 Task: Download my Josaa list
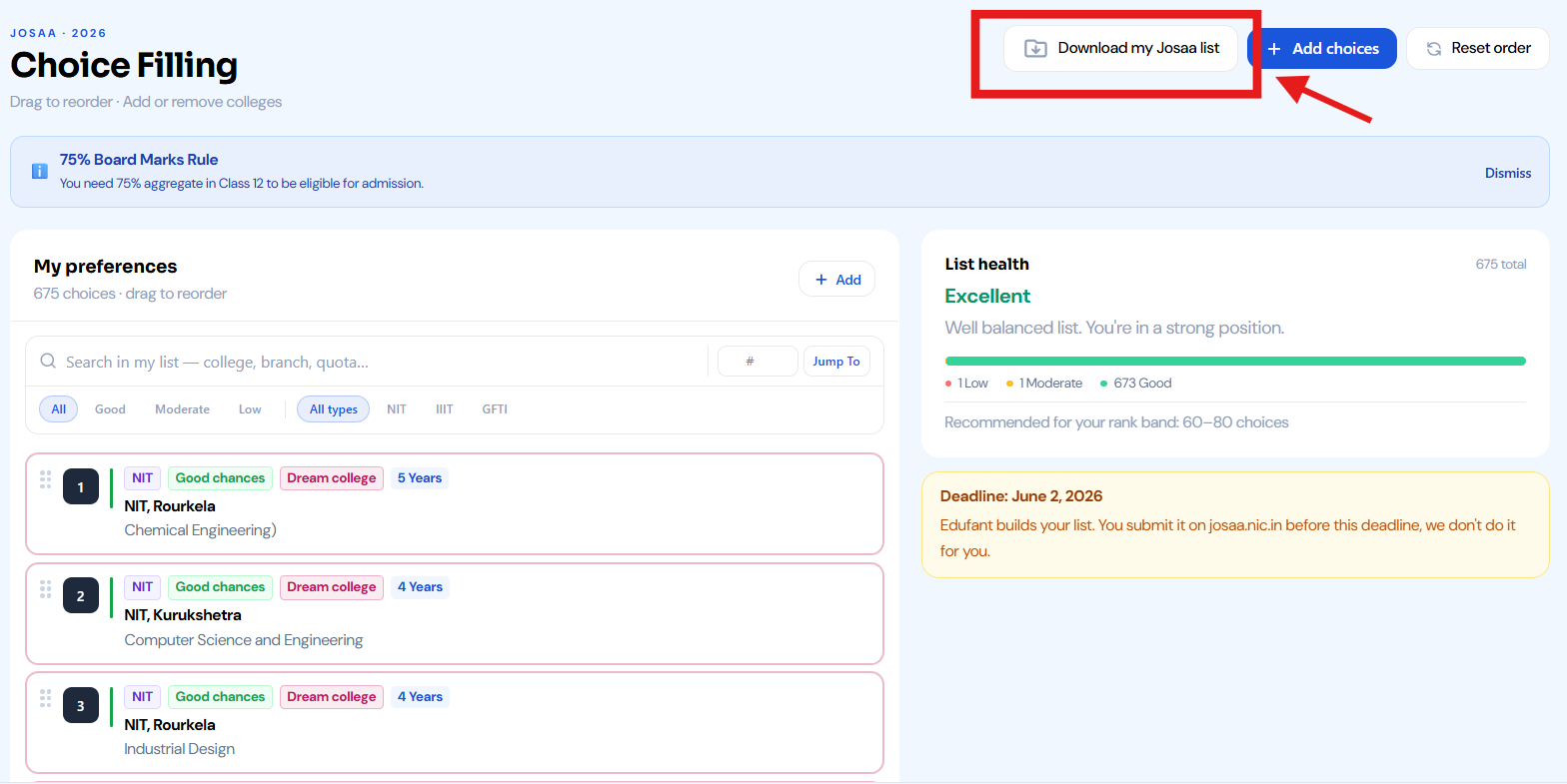[1120, 48]
